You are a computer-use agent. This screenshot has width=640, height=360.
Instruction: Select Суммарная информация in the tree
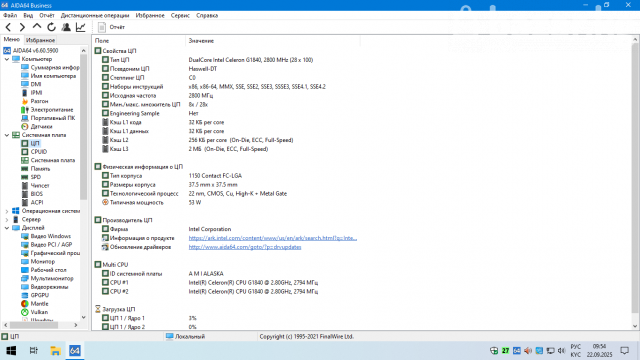click(x=50, y=67)
